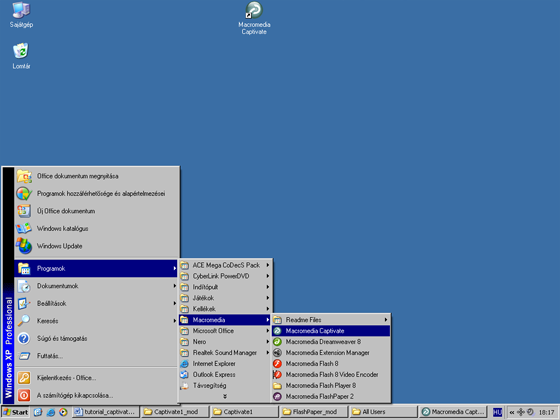Image resolution: width=560 pixels, height=420 pixels.
Task: Click the HU language indicator
Action: [x=497, y=412]
